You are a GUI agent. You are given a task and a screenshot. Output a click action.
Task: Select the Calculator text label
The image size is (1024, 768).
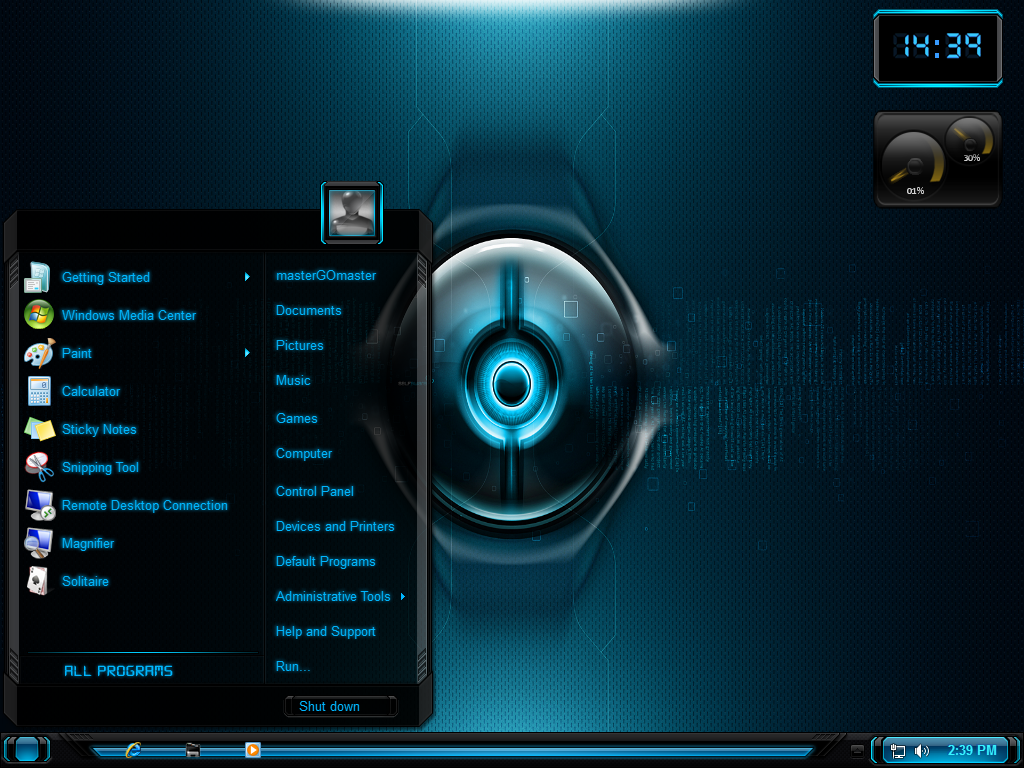coord(91,391)
